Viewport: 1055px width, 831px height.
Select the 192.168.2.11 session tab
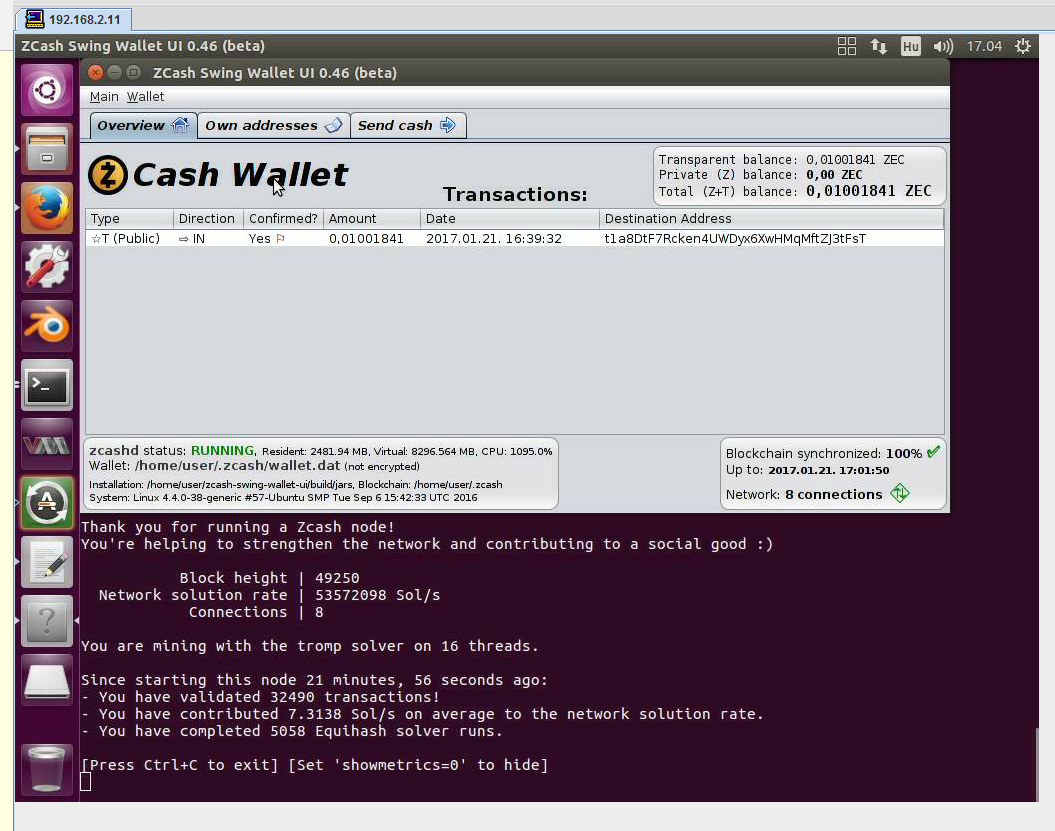(x=73, y=20)
